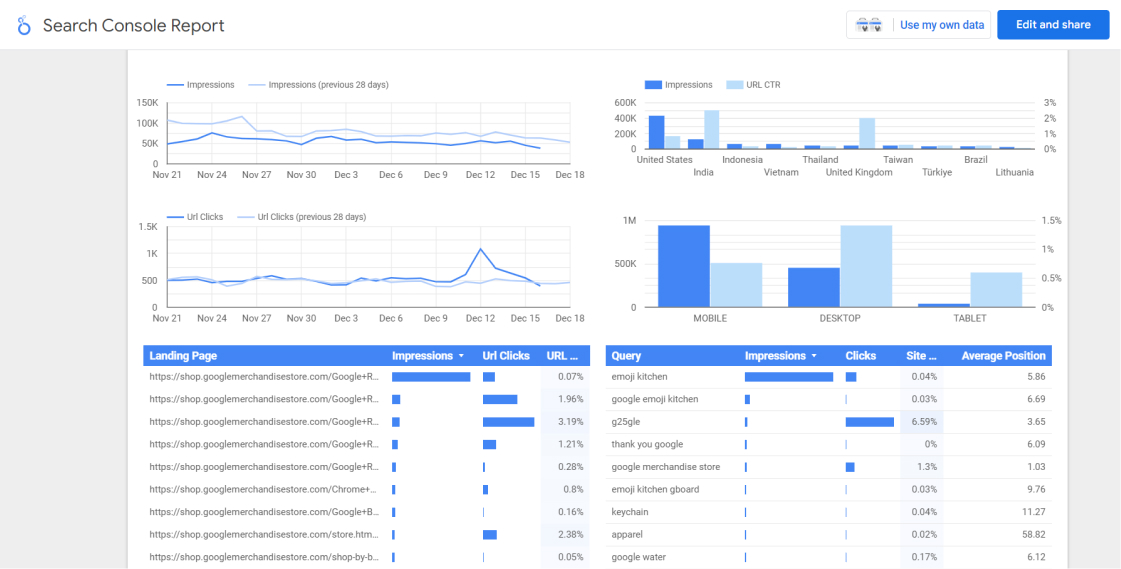1121x569 pixels.
Task: Click the dark blue MOBILE impressions bar
Action: pyautogui.click(x=684, y=267)
